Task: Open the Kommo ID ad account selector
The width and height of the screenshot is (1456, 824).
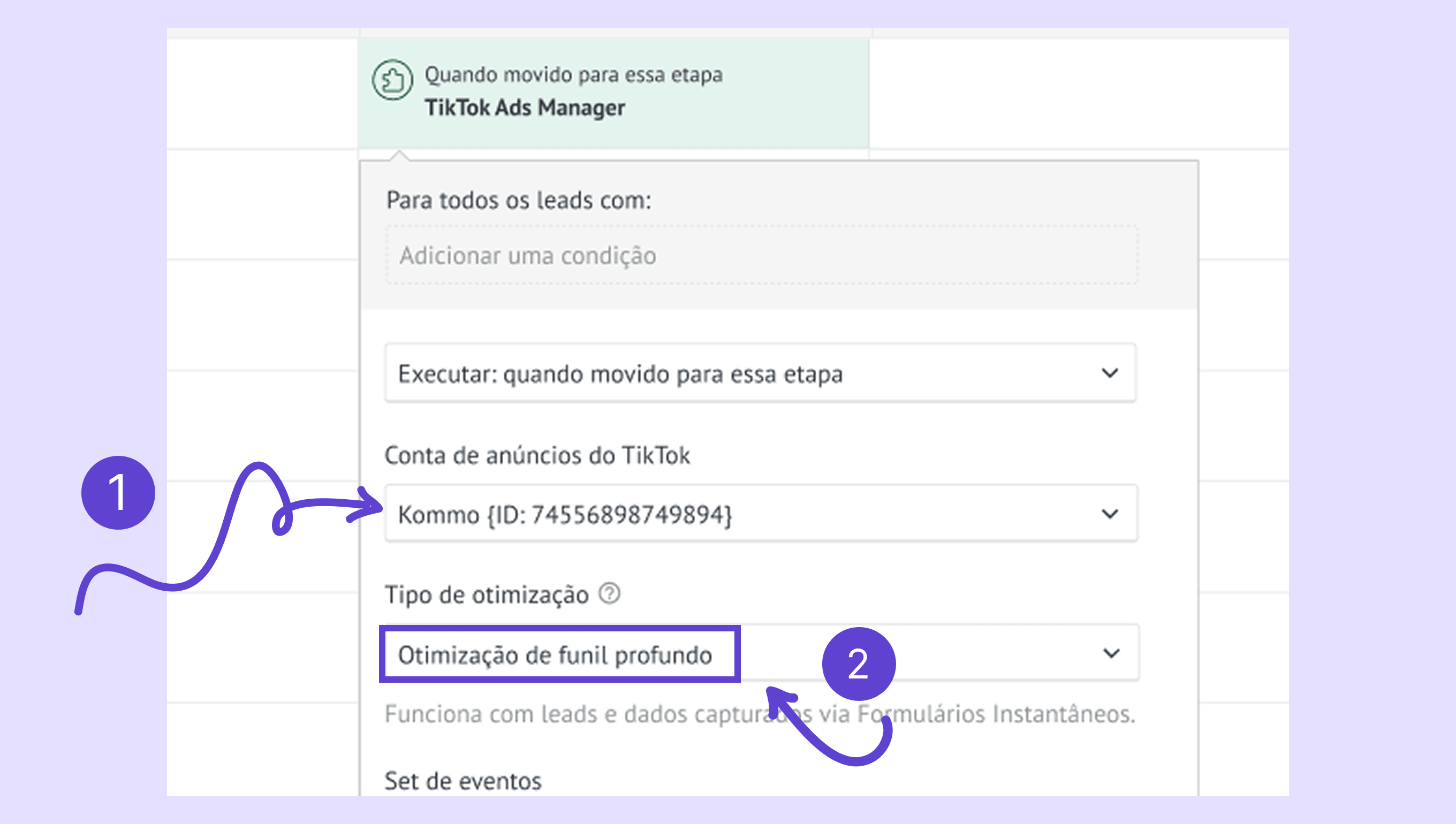Action: pos(564,515)
